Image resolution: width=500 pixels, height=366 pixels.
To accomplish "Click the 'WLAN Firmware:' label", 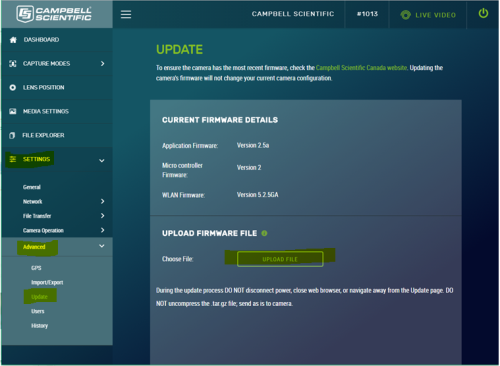I will (x=183, y=195).
